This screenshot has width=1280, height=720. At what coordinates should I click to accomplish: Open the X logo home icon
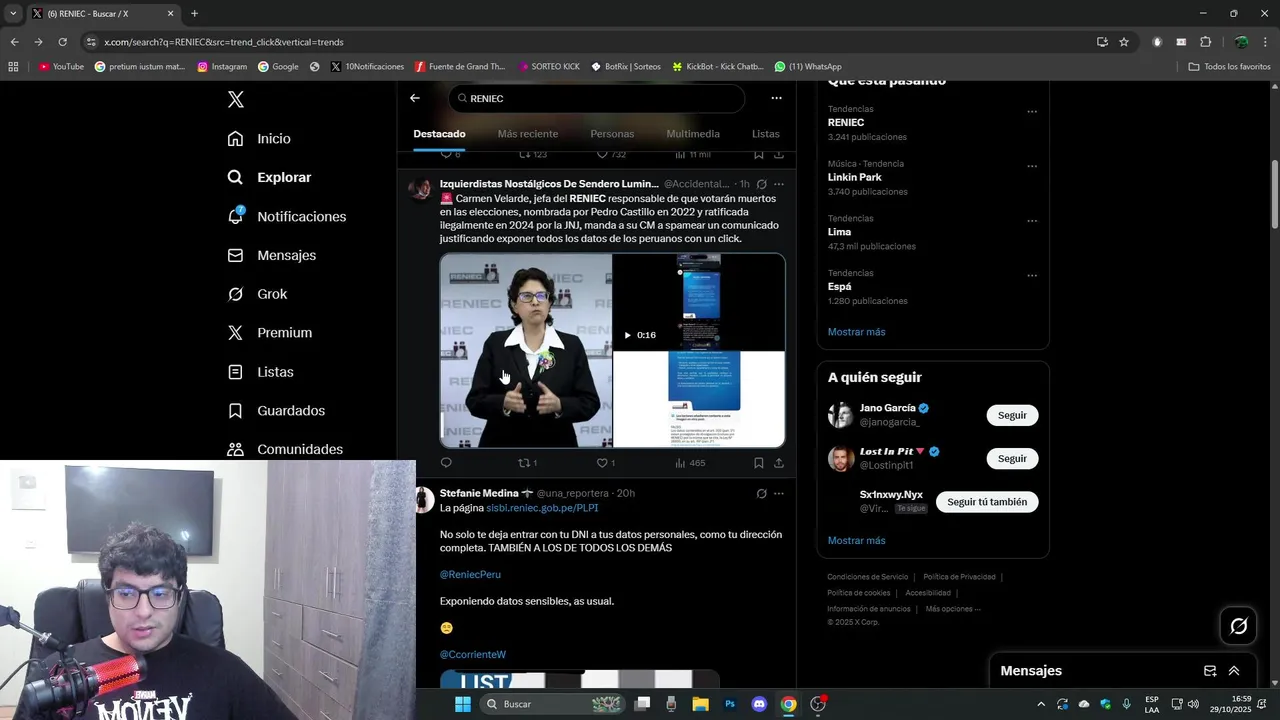pyautogui.click(x=236, y=99)
